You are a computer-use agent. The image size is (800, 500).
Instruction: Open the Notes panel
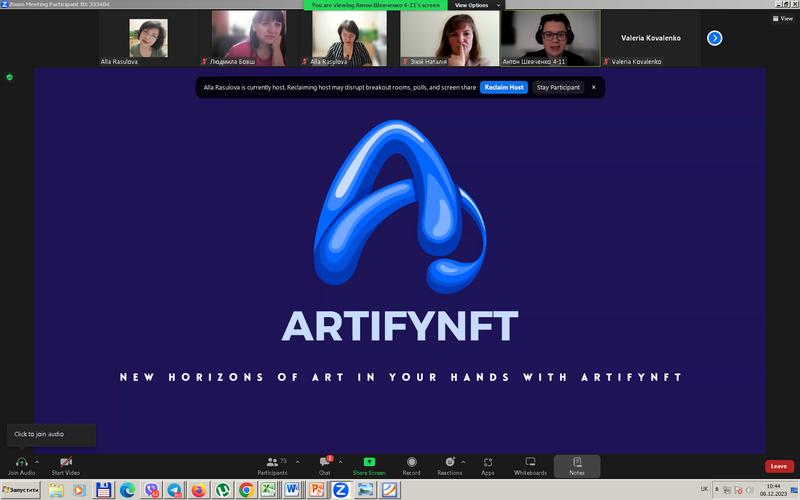coord(577,466)
